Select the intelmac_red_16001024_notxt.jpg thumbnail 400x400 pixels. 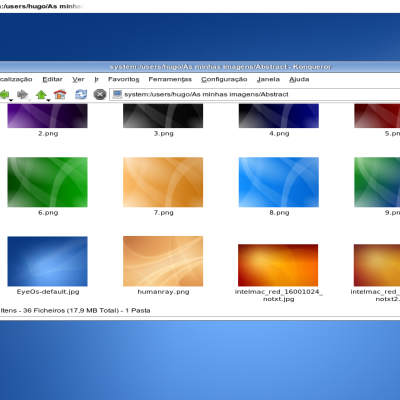278,265
